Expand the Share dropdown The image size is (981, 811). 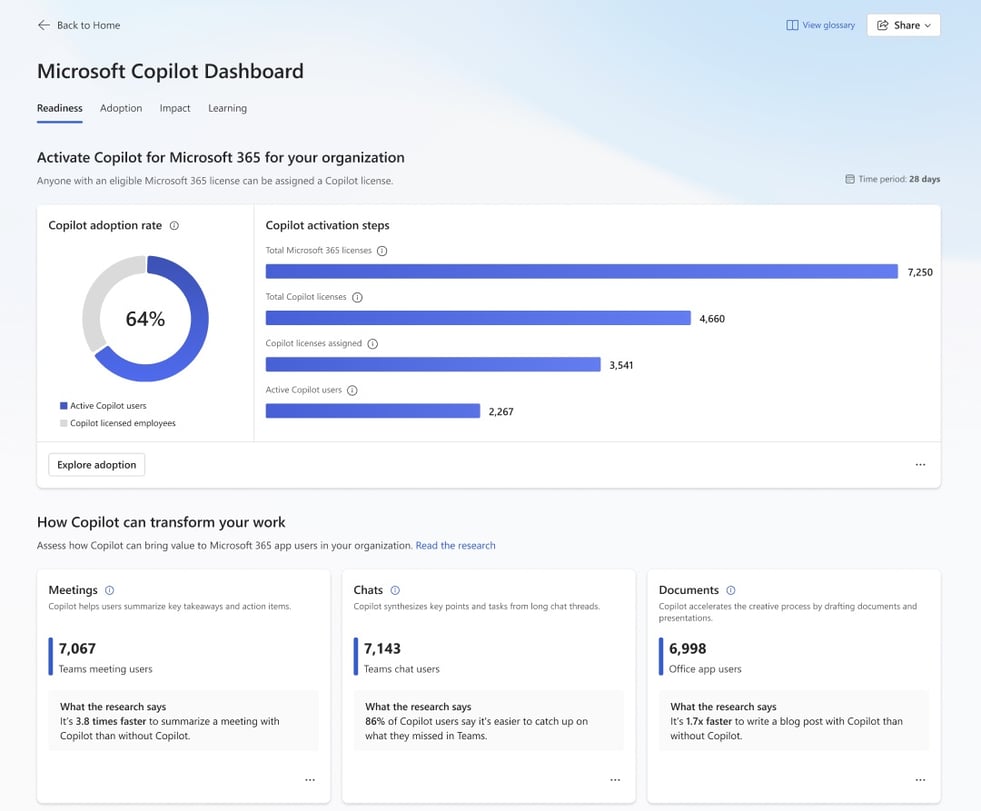[903, 25]
